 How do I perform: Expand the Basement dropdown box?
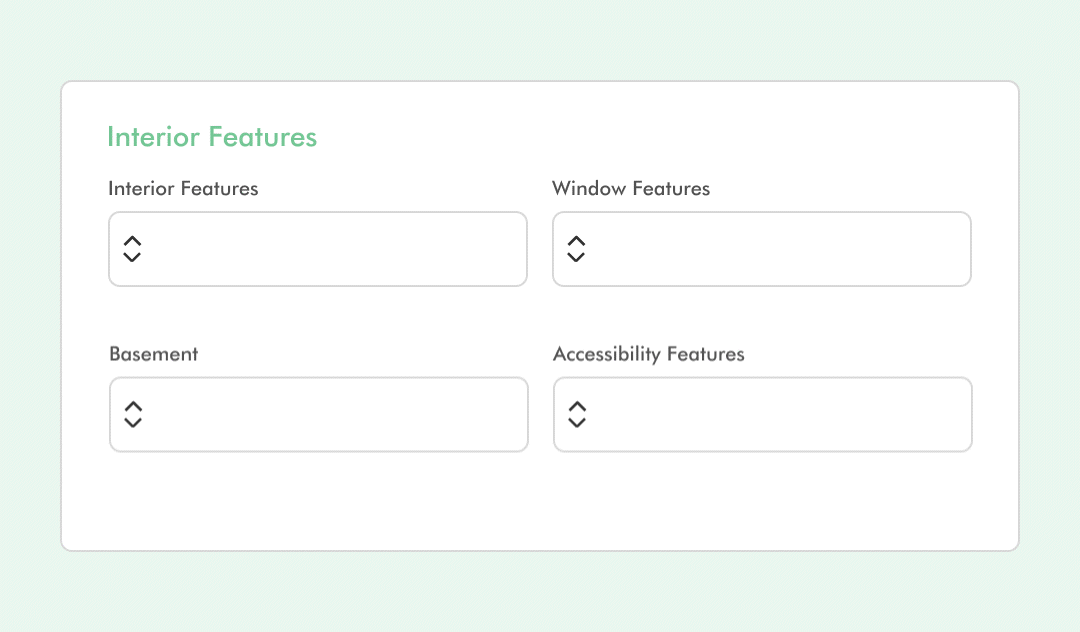319,414
